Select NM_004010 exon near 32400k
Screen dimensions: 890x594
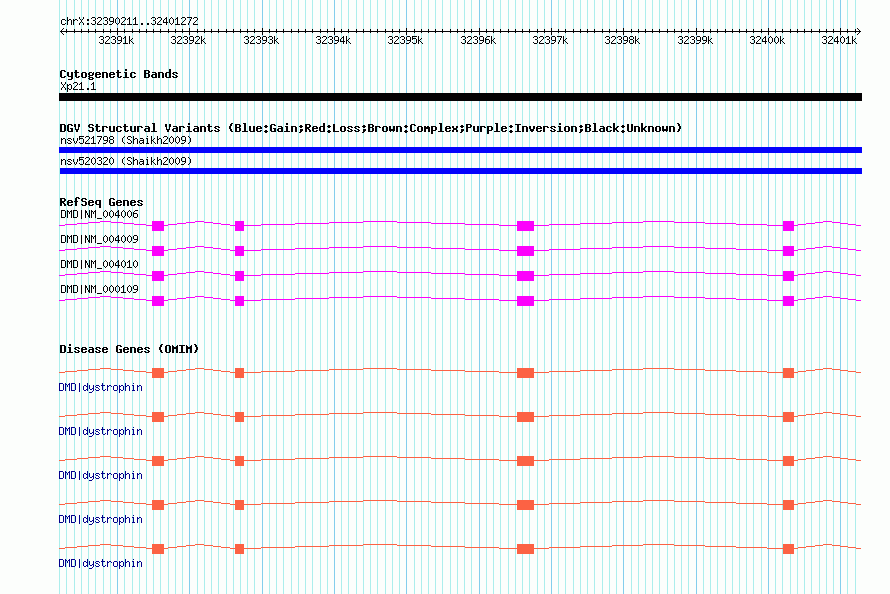[788, 276]
